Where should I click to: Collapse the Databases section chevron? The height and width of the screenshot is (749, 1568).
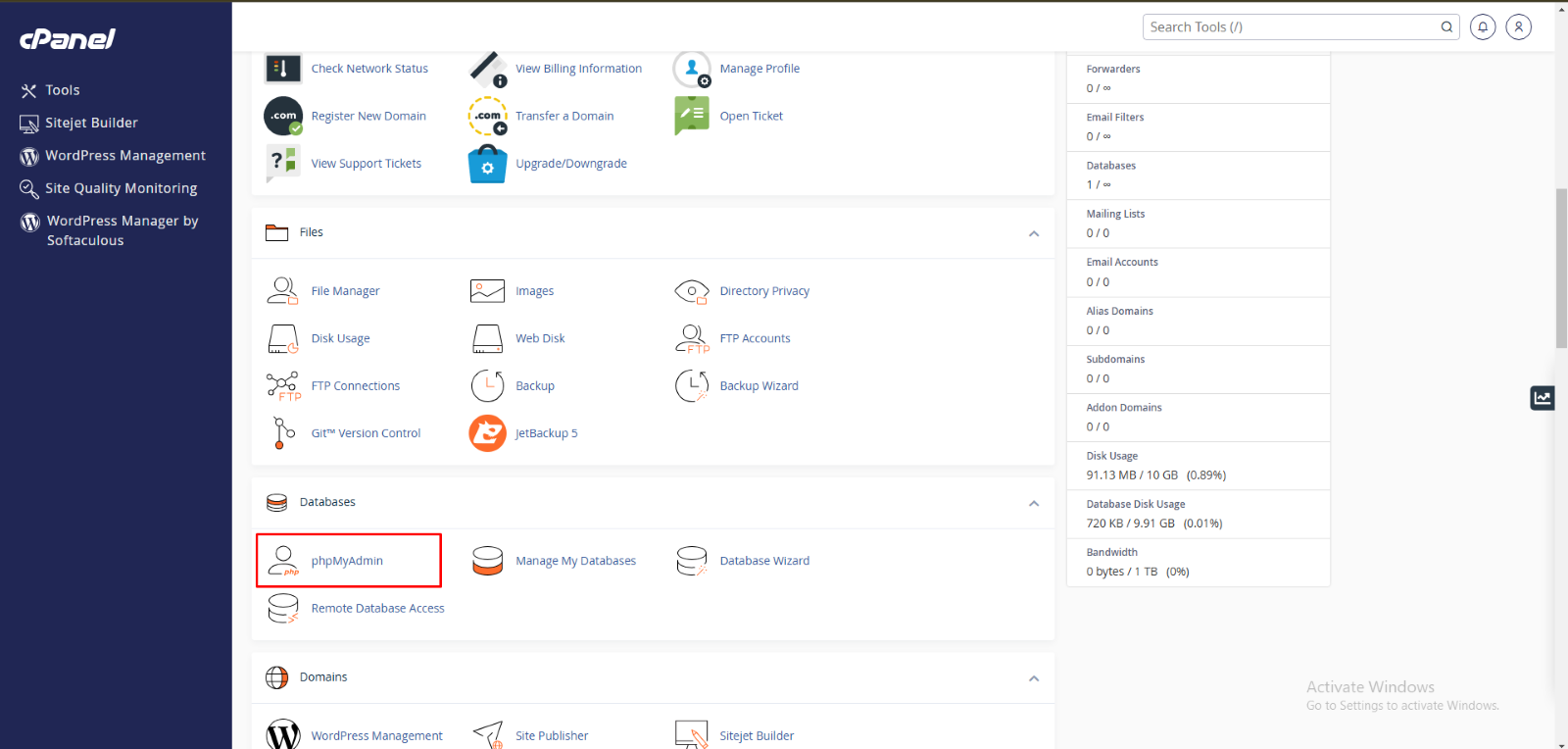[1033, 503]
